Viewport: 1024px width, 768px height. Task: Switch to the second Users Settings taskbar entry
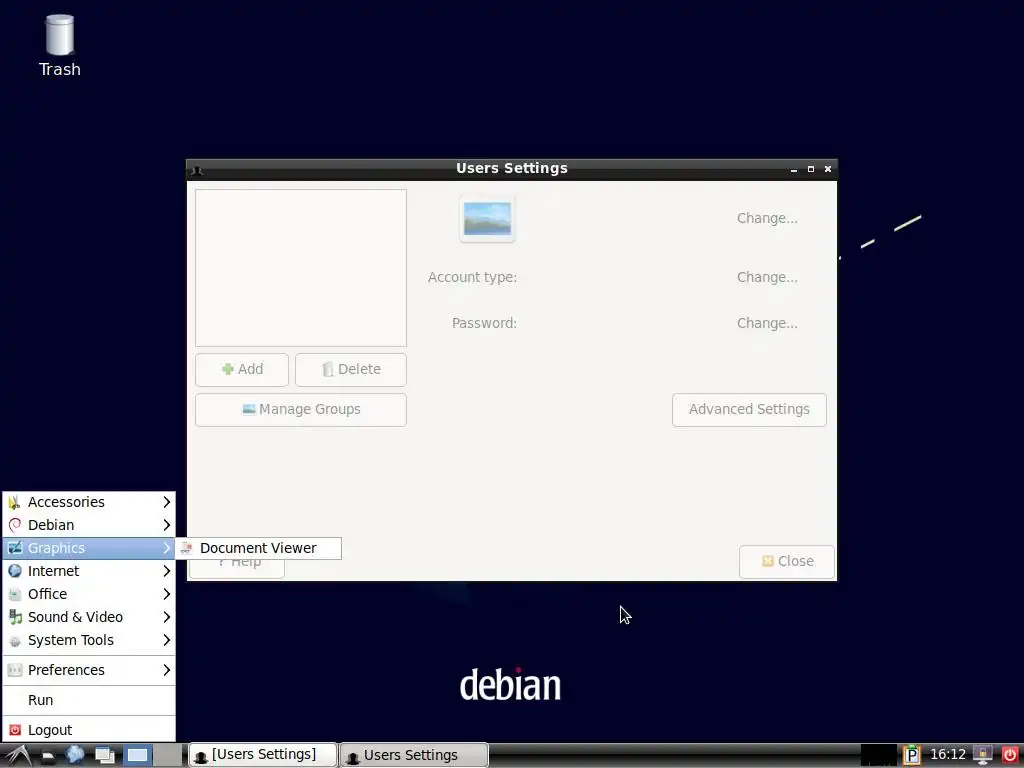pyautogui.click(x=414, y=755)
